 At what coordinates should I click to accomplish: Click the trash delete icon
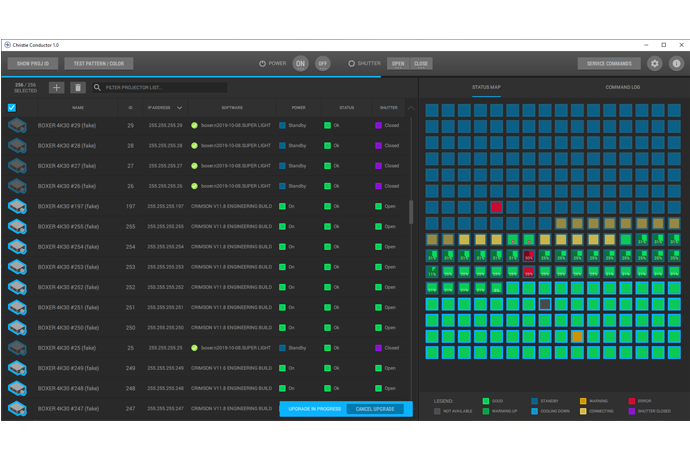click(x=78, y=88)
